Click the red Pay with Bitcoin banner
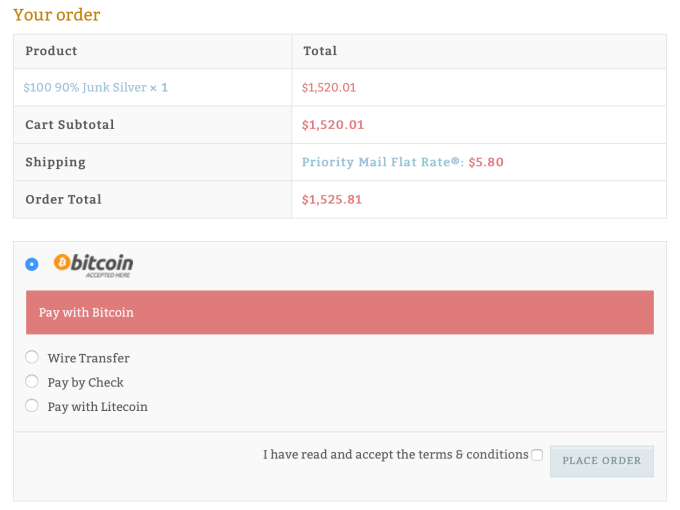The width and height of the screenshot is (680, 510). pos(339,312)
